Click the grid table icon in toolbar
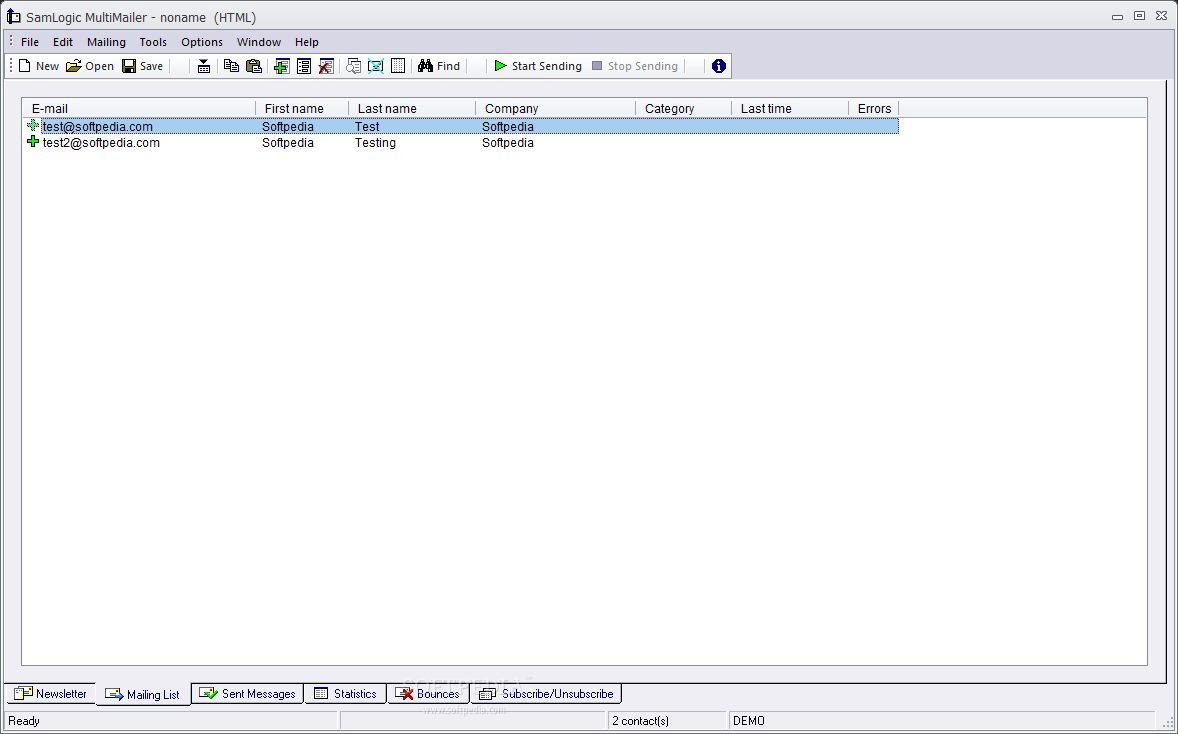Screen dimensions: 1178x734 tap(398, 66)
